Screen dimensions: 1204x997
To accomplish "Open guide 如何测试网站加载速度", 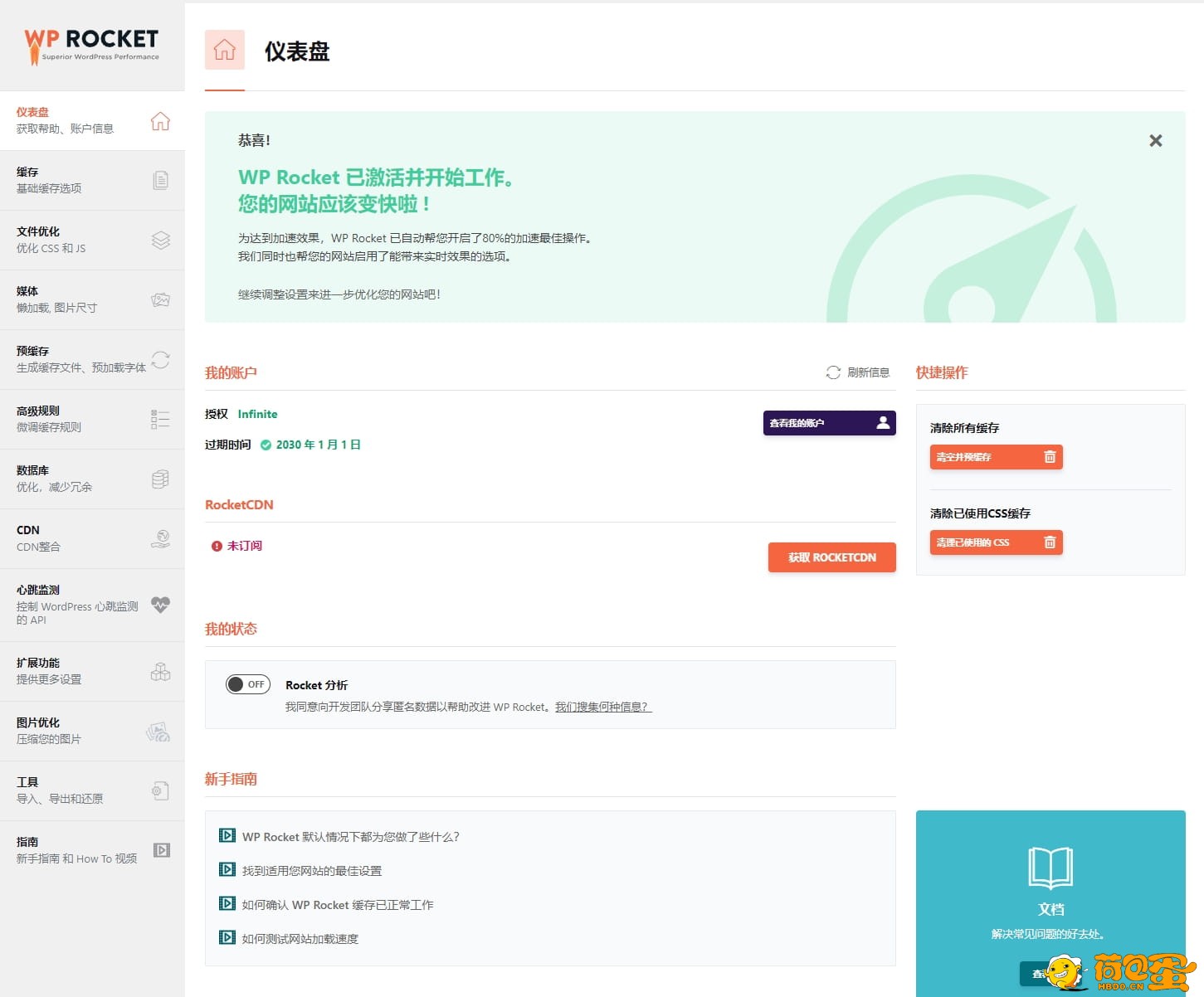I will [300, 938].
